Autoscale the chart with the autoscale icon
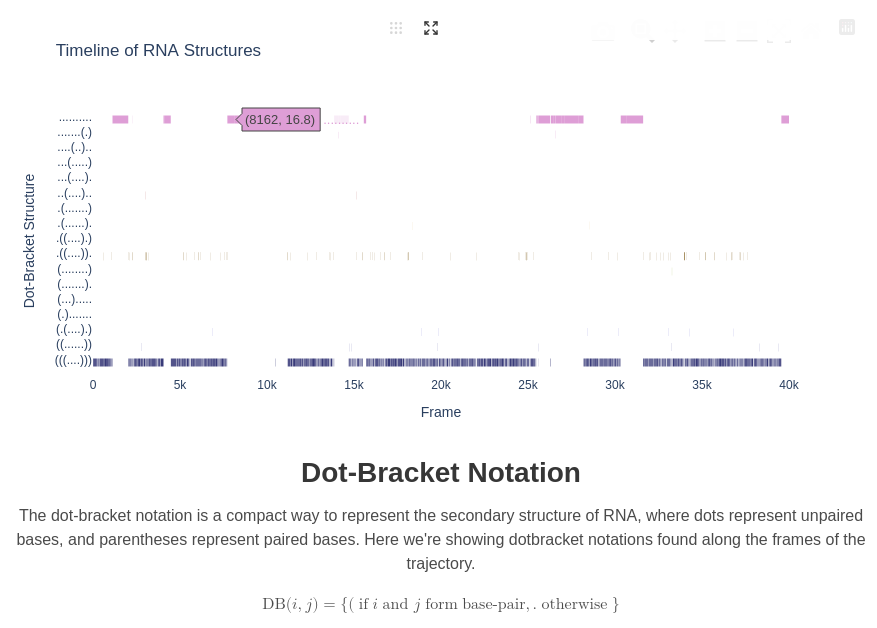This screenshot has width=877, height=628. tap(779, 28)
